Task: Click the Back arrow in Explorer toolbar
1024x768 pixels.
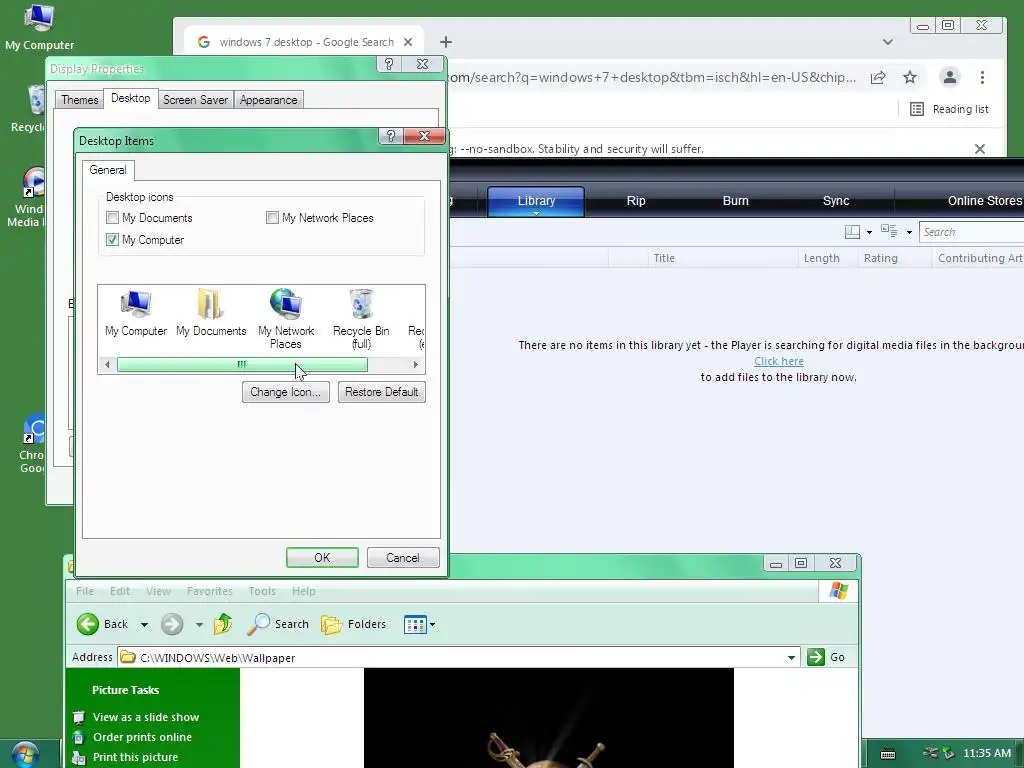Action: [x=88, y=624]
